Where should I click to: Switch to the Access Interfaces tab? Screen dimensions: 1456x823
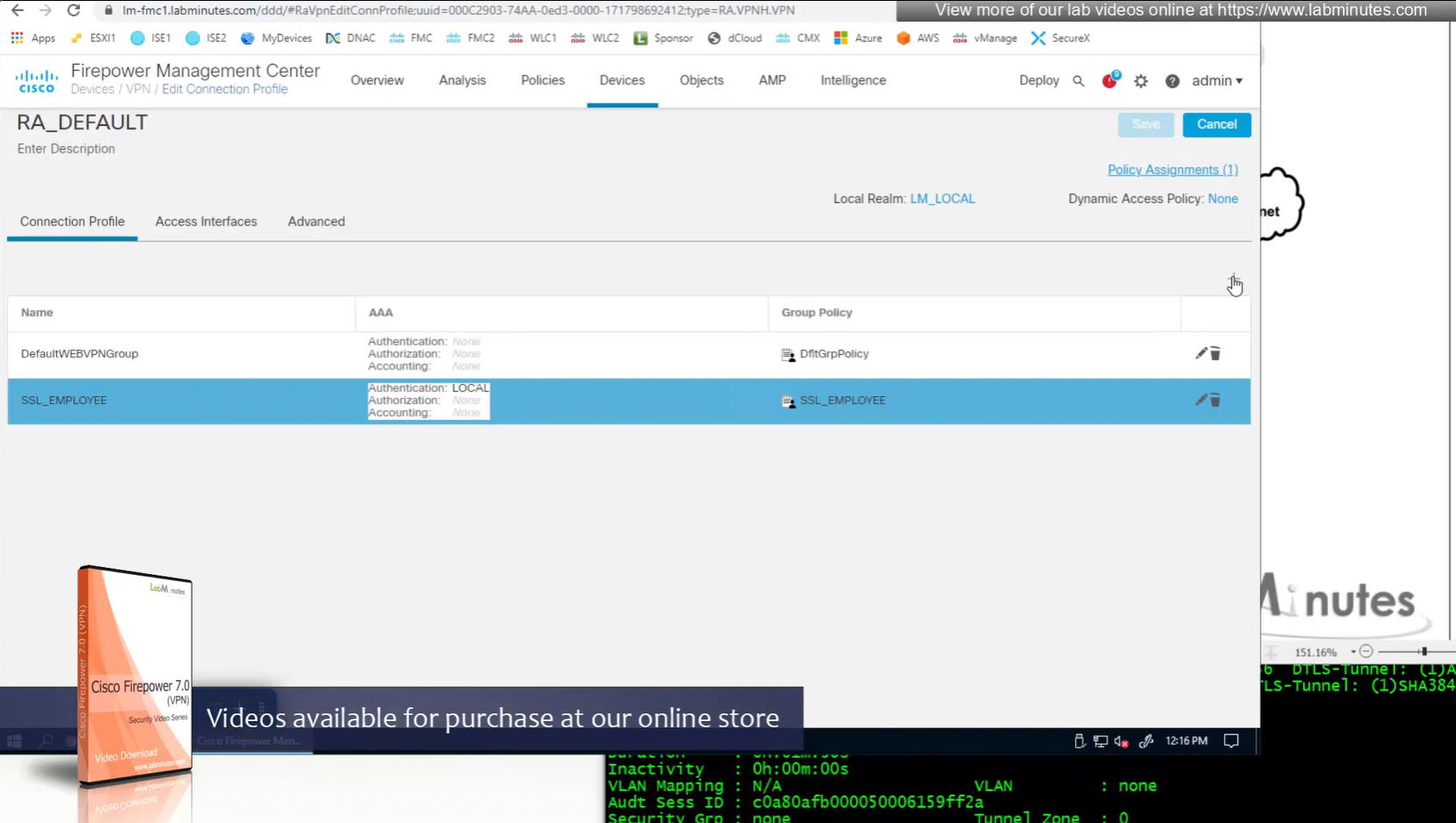point(206,222)
